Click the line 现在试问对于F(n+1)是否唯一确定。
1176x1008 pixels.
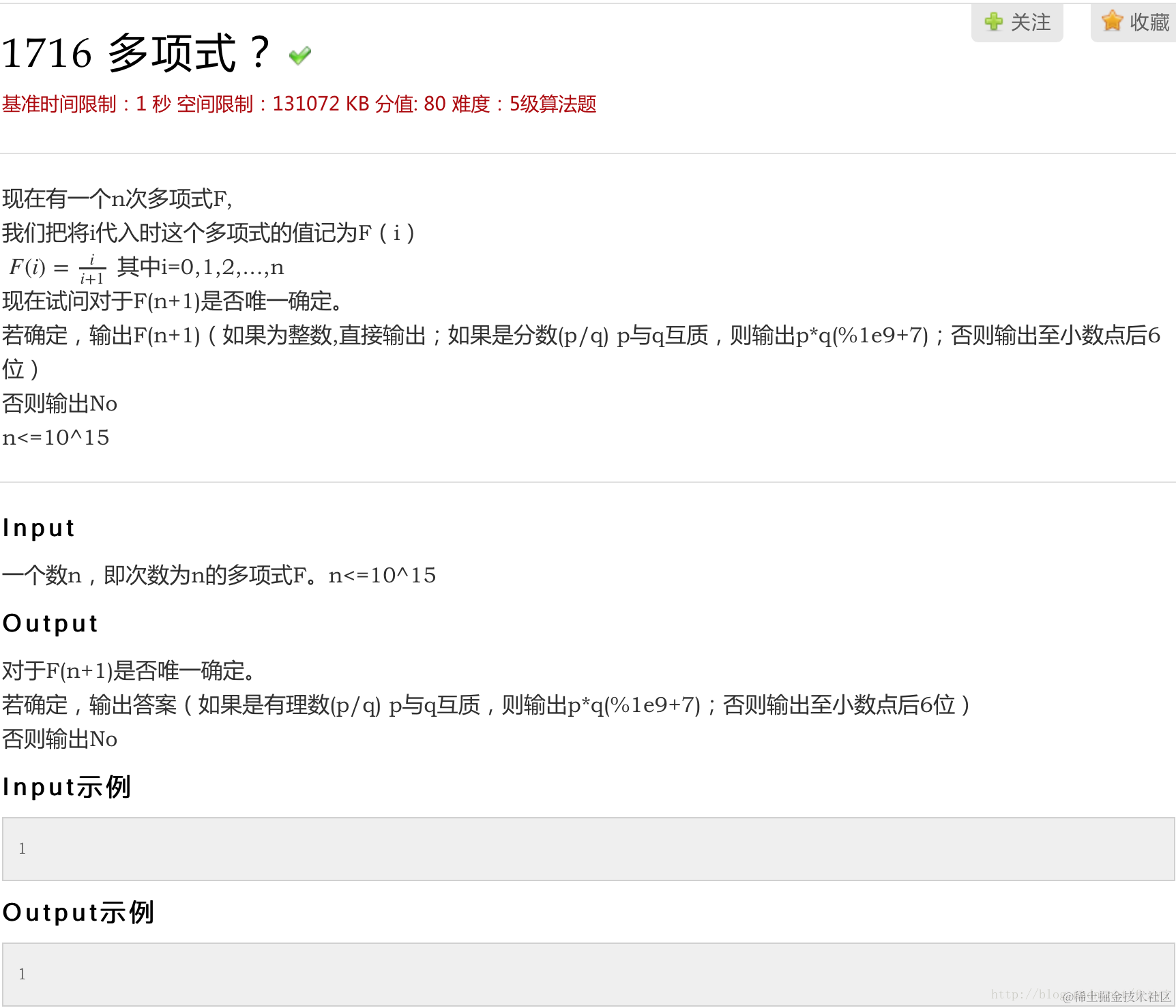(x=173, y=301)
